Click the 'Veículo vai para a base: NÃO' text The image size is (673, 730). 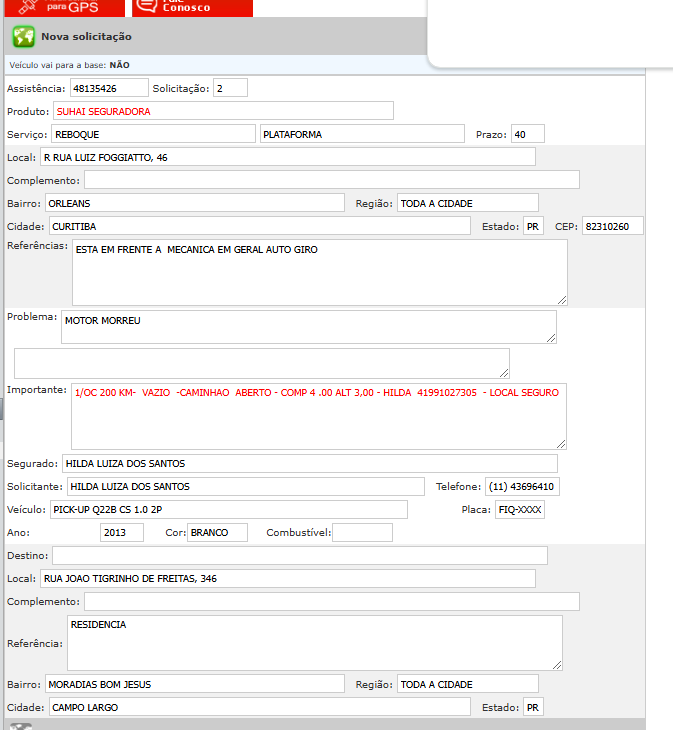[69, 65]
